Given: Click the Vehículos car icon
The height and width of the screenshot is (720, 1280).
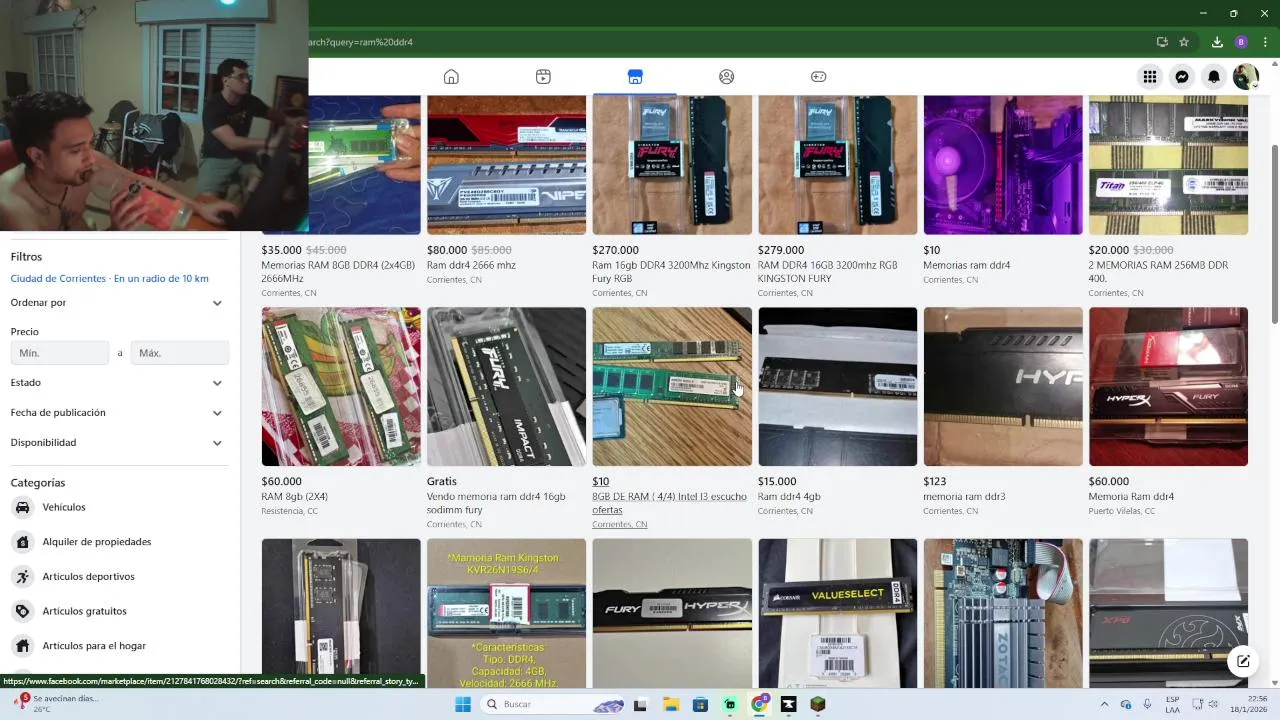Looking at the screenshot, I should [x=22, y=507].
